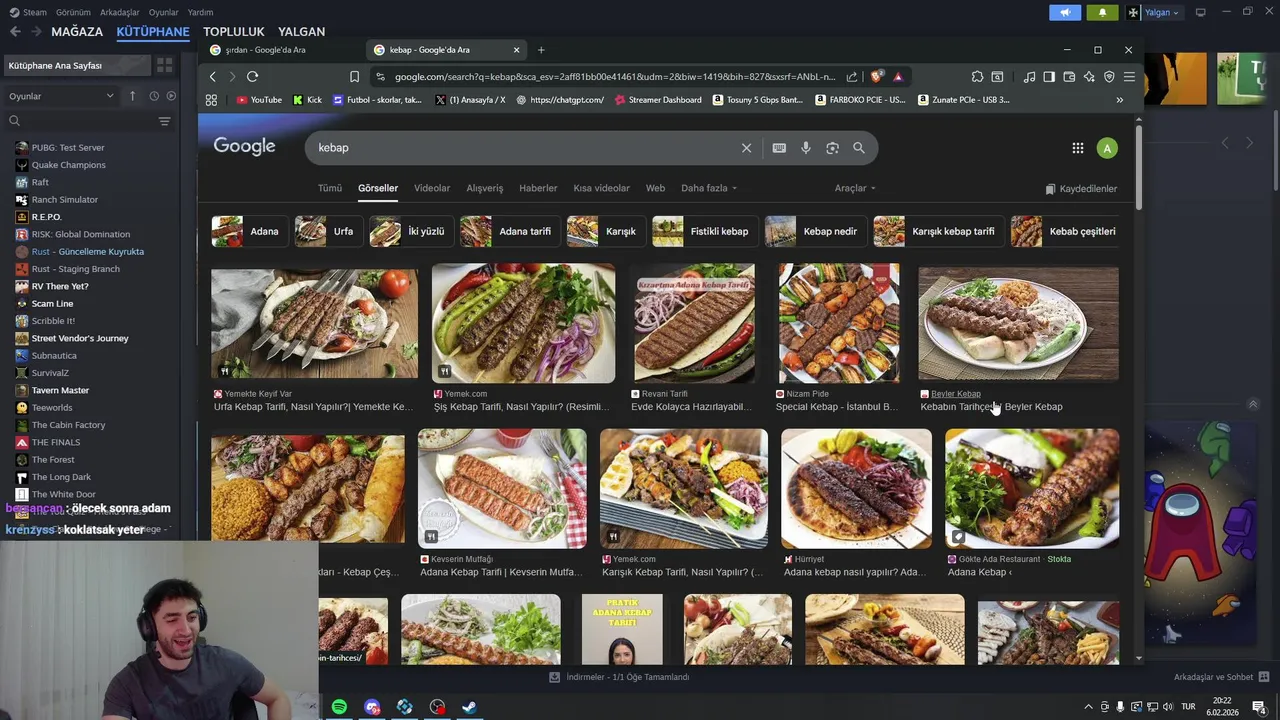Open the Araçlar tools dropdown
The image size is (1280, 720).
click(x=855, y=188)
